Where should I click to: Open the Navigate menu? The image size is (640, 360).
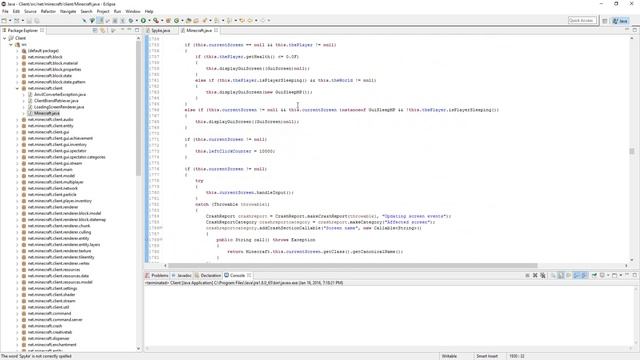click(68, 11)
